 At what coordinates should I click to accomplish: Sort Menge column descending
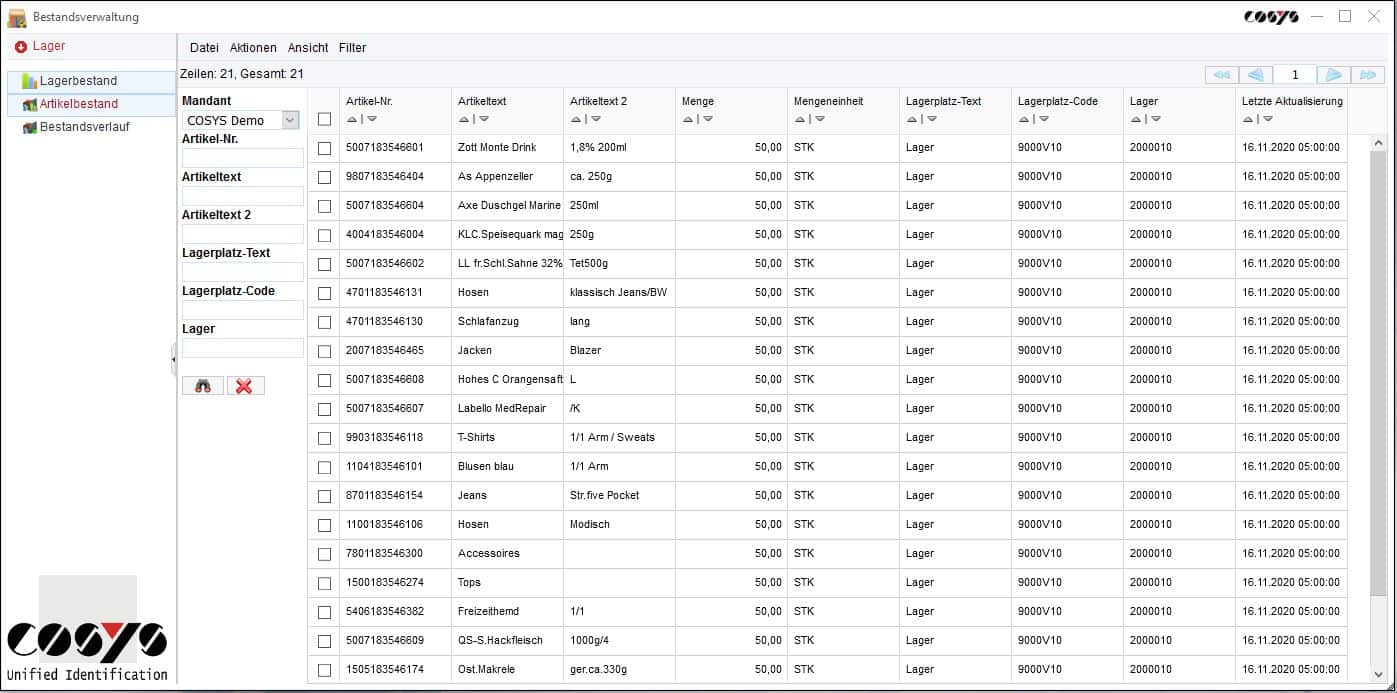pos(708,119)
